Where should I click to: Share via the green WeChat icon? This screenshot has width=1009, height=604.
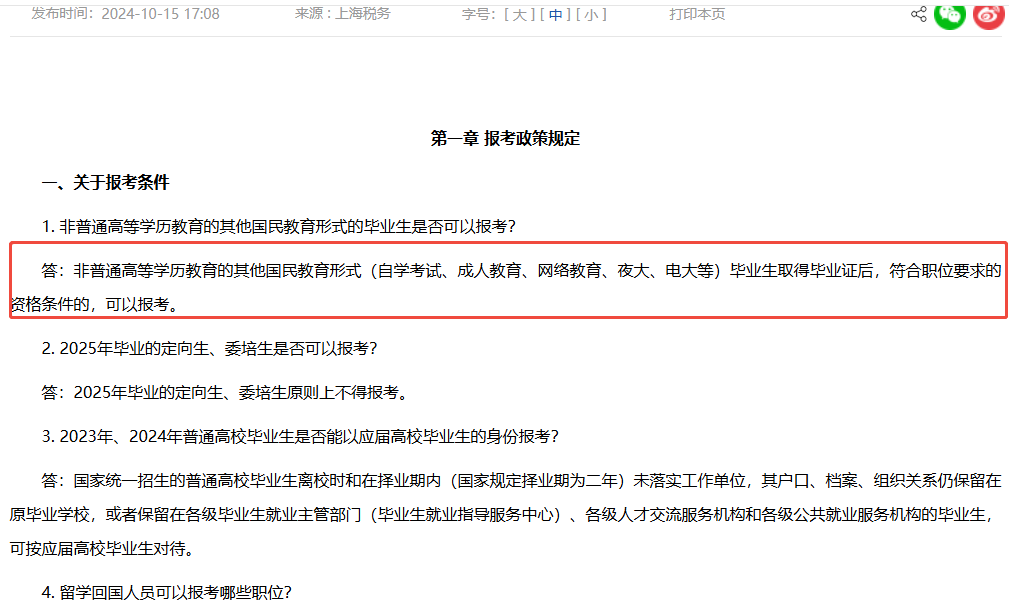tap(950, 14)
